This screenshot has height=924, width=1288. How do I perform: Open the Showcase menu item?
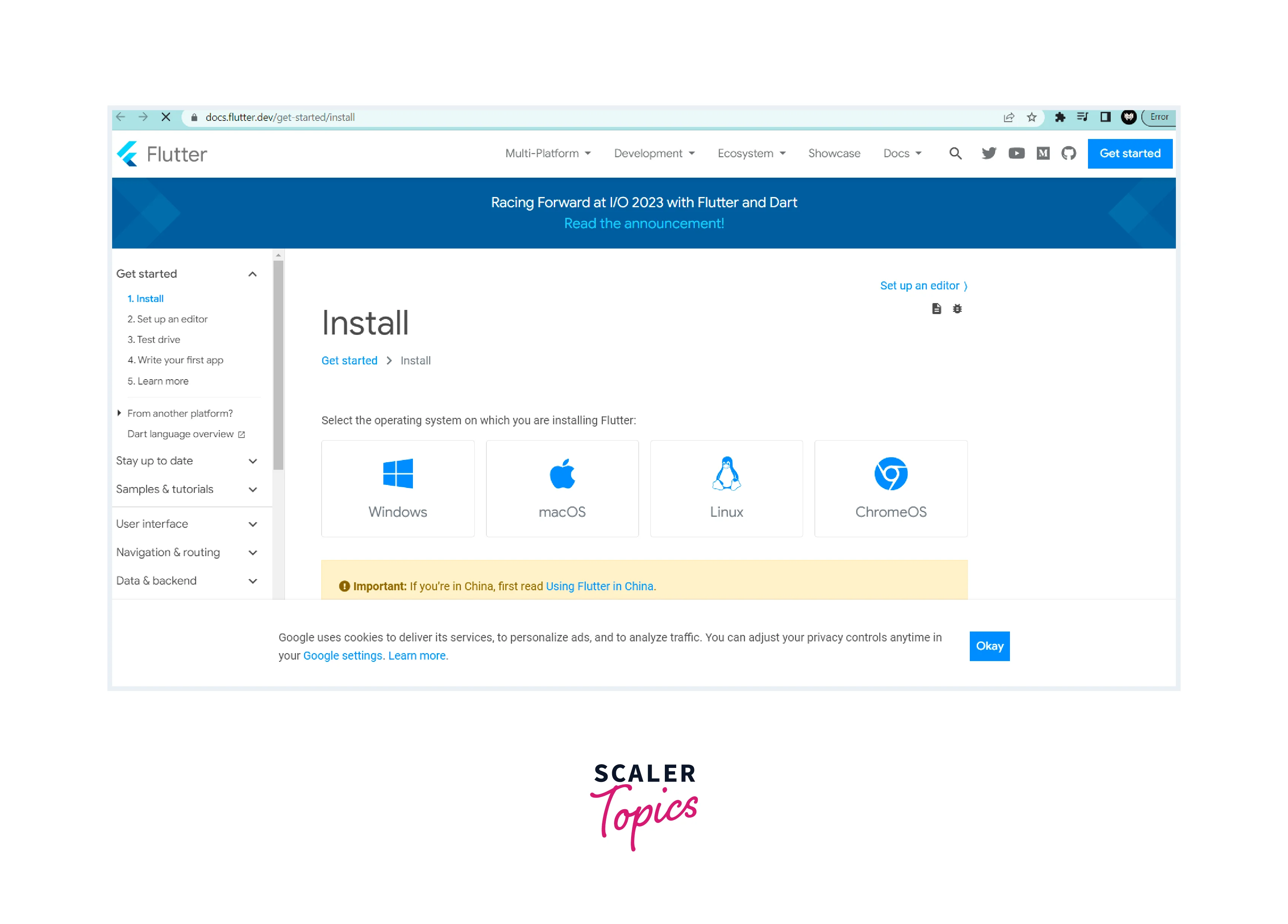[x=834, y=153]
